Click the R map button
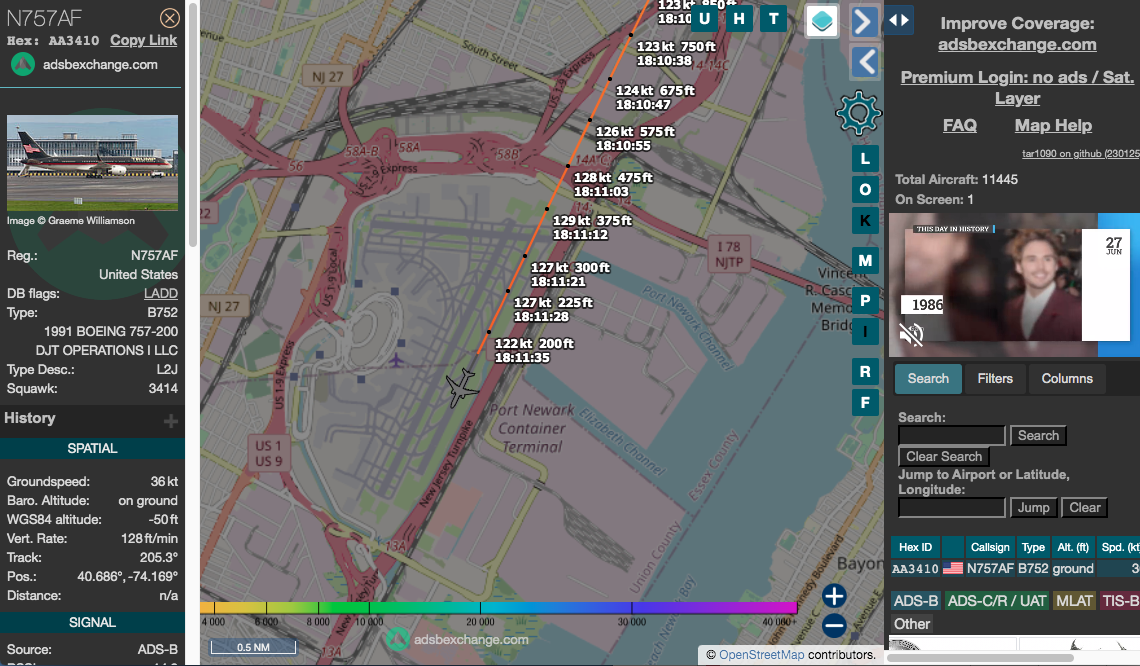 (865, 372)
